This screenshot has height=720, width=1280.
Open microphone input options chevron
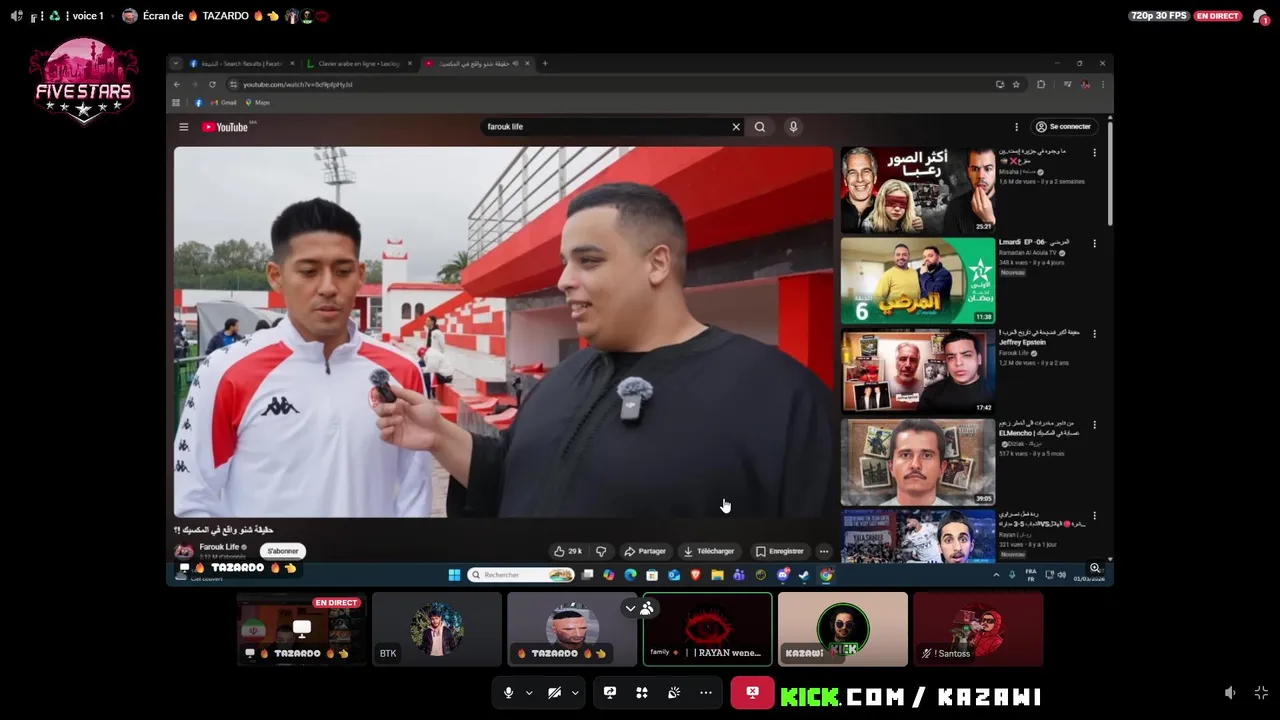pyautogui.click(x=529, y=693)
